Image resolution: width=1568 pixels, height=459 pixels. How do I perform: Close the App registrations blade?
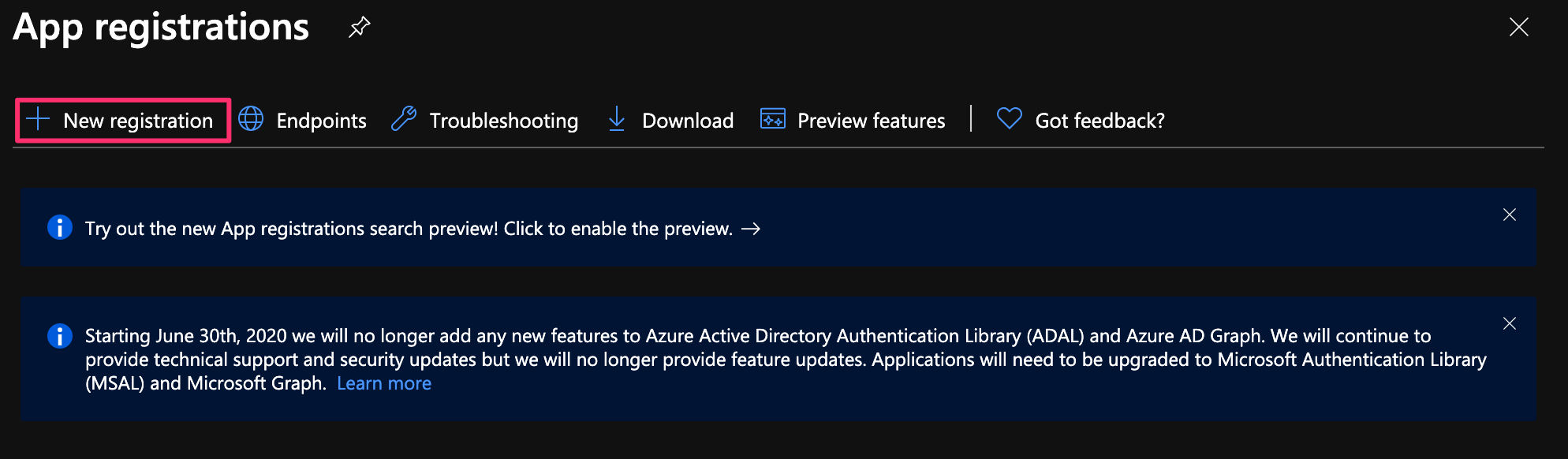click(x=1518, y=26)
